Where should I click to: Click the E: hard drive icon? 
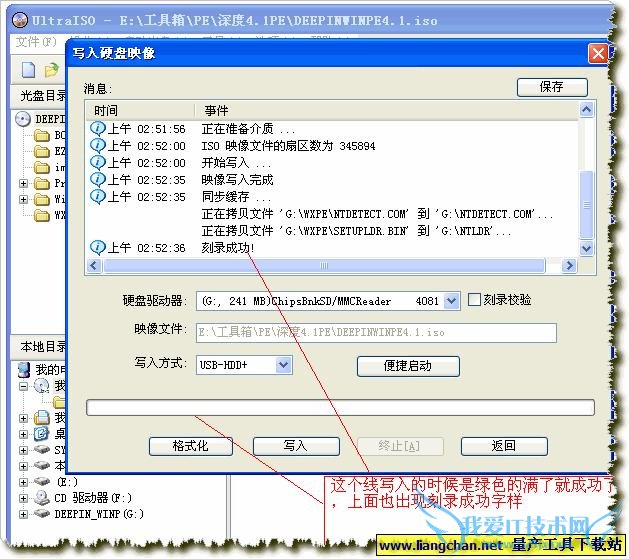[41, 481]
